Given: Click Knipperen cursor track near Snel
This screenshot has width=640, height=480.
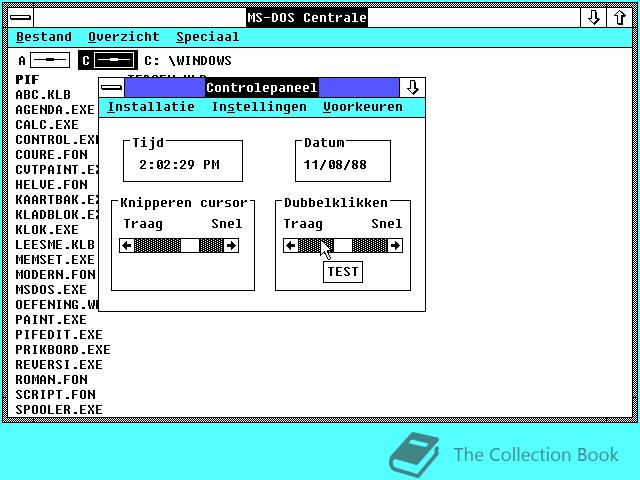Looking at the screenshot, I should (211, 246).
